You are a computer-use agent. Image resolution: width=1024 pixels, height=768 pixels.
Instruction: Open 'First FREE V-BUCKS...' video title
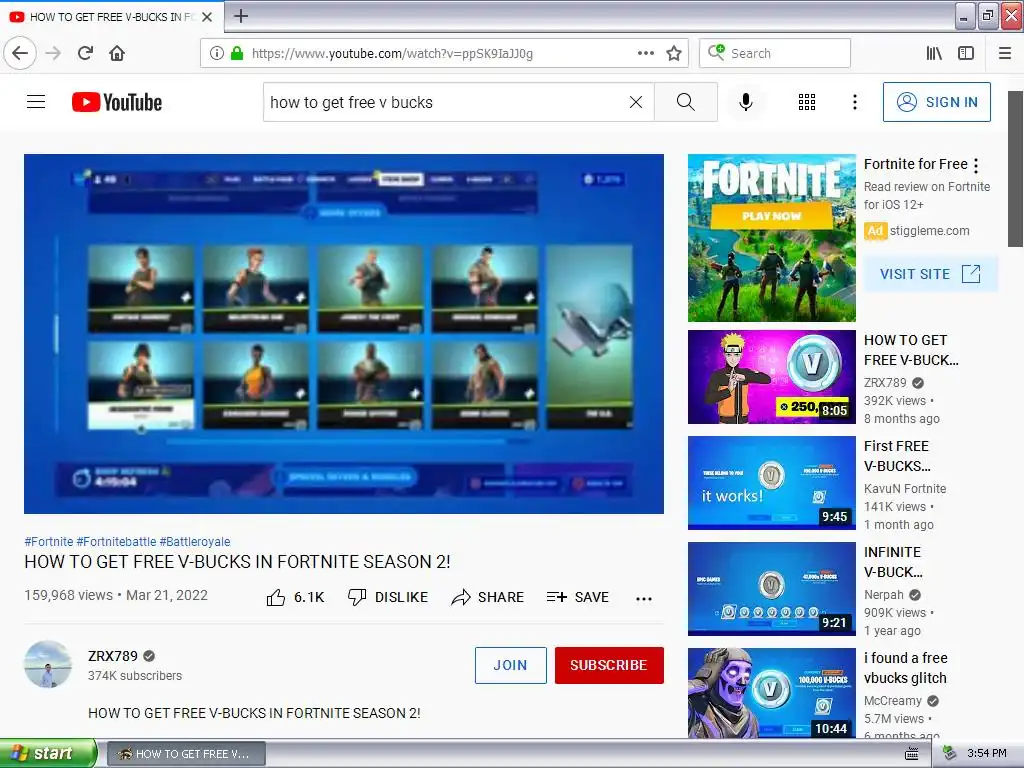click(897, 456)
